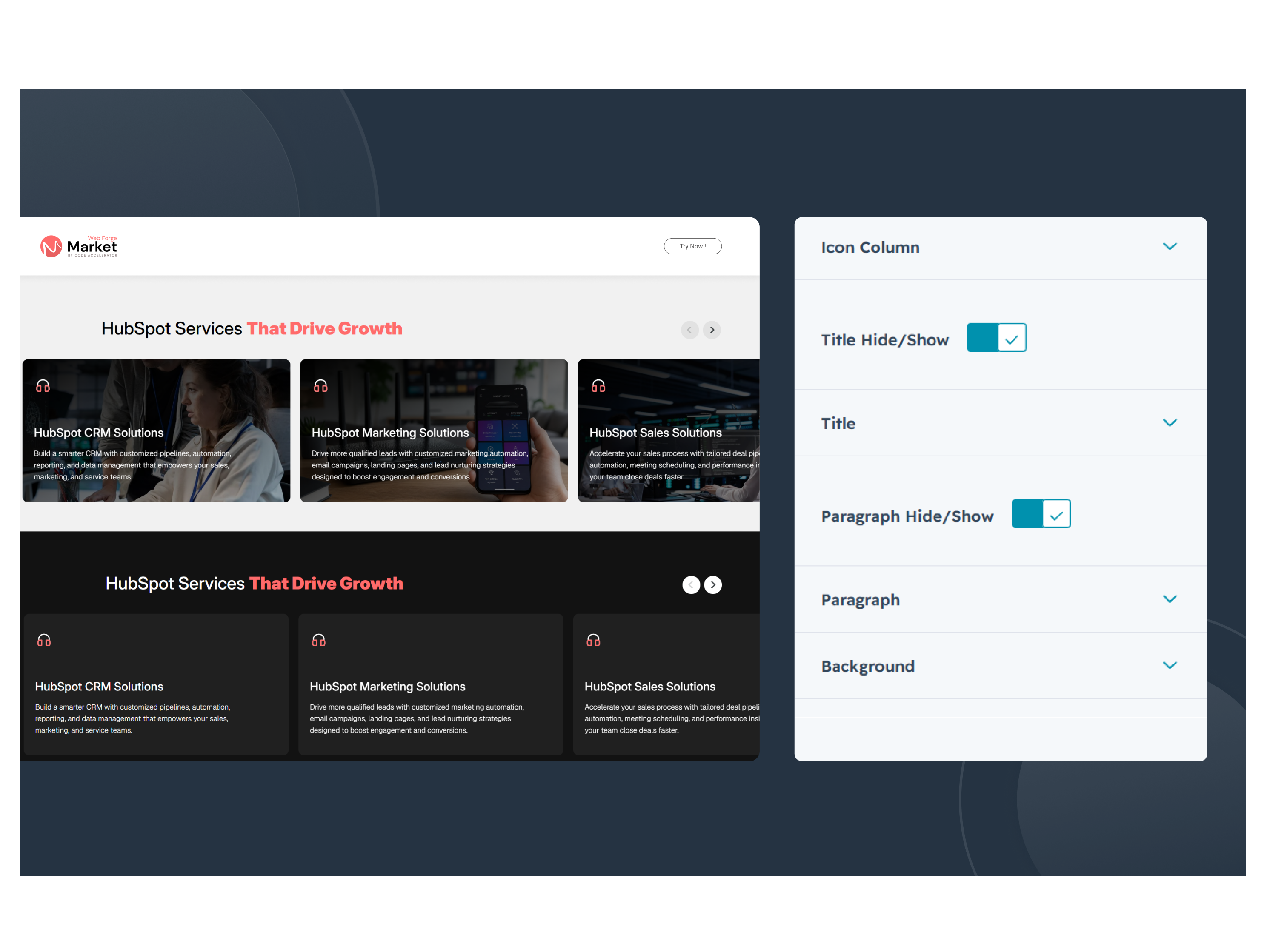Toggle the Paragraph Hide/Show switch
Viewport: 1270px width, 952px height.
(1041, 513)
